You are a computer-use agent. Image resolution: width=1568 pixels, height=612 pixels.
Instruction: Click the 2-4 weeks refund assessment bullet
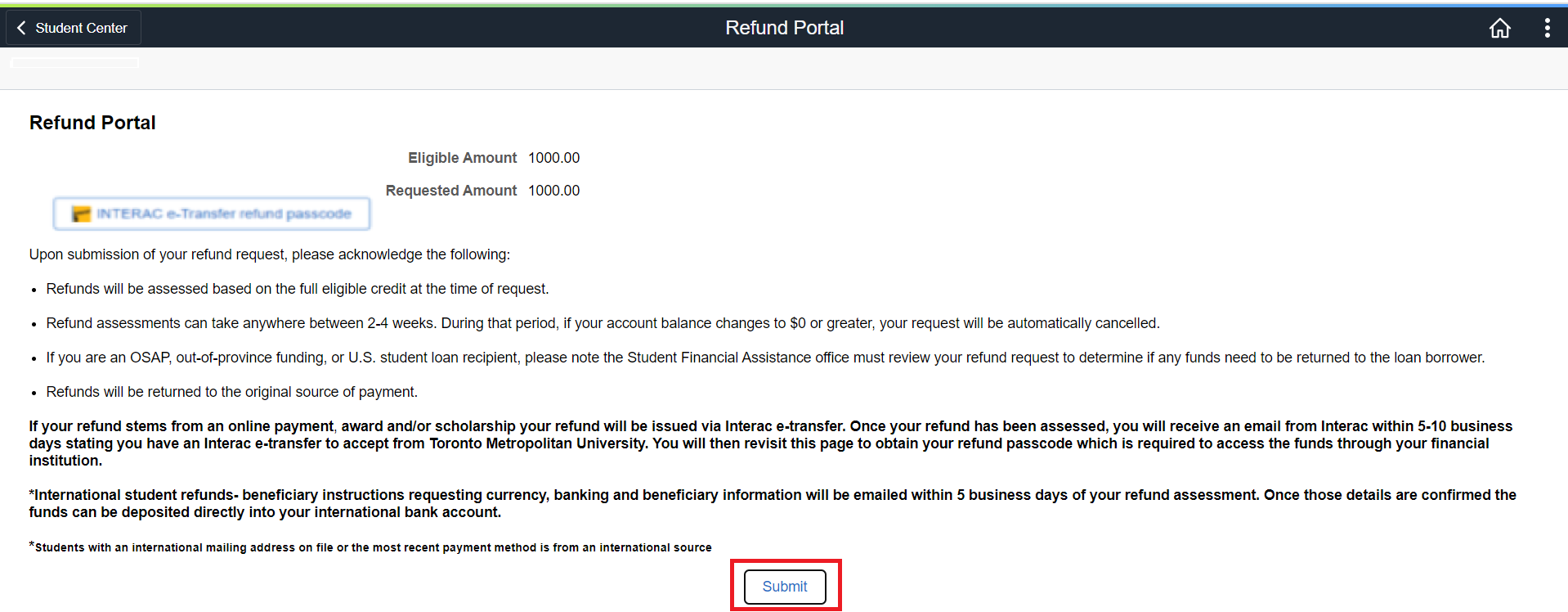point(603,323)
